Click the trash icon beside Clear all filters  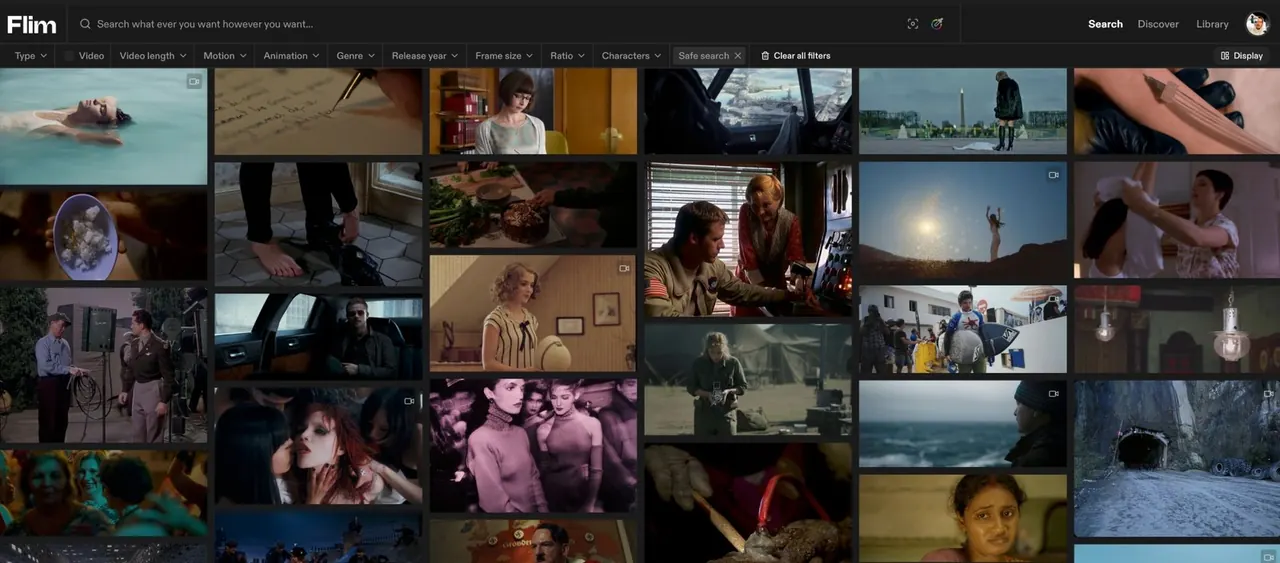pyautogui.click(x=765, y=56)
